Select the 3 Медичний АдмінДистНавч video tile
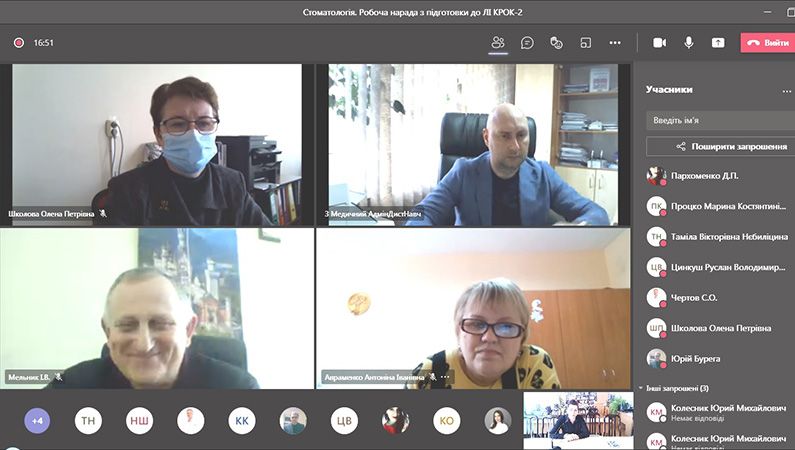The height and width of the screenshot is (450, 795). (473, 144)
